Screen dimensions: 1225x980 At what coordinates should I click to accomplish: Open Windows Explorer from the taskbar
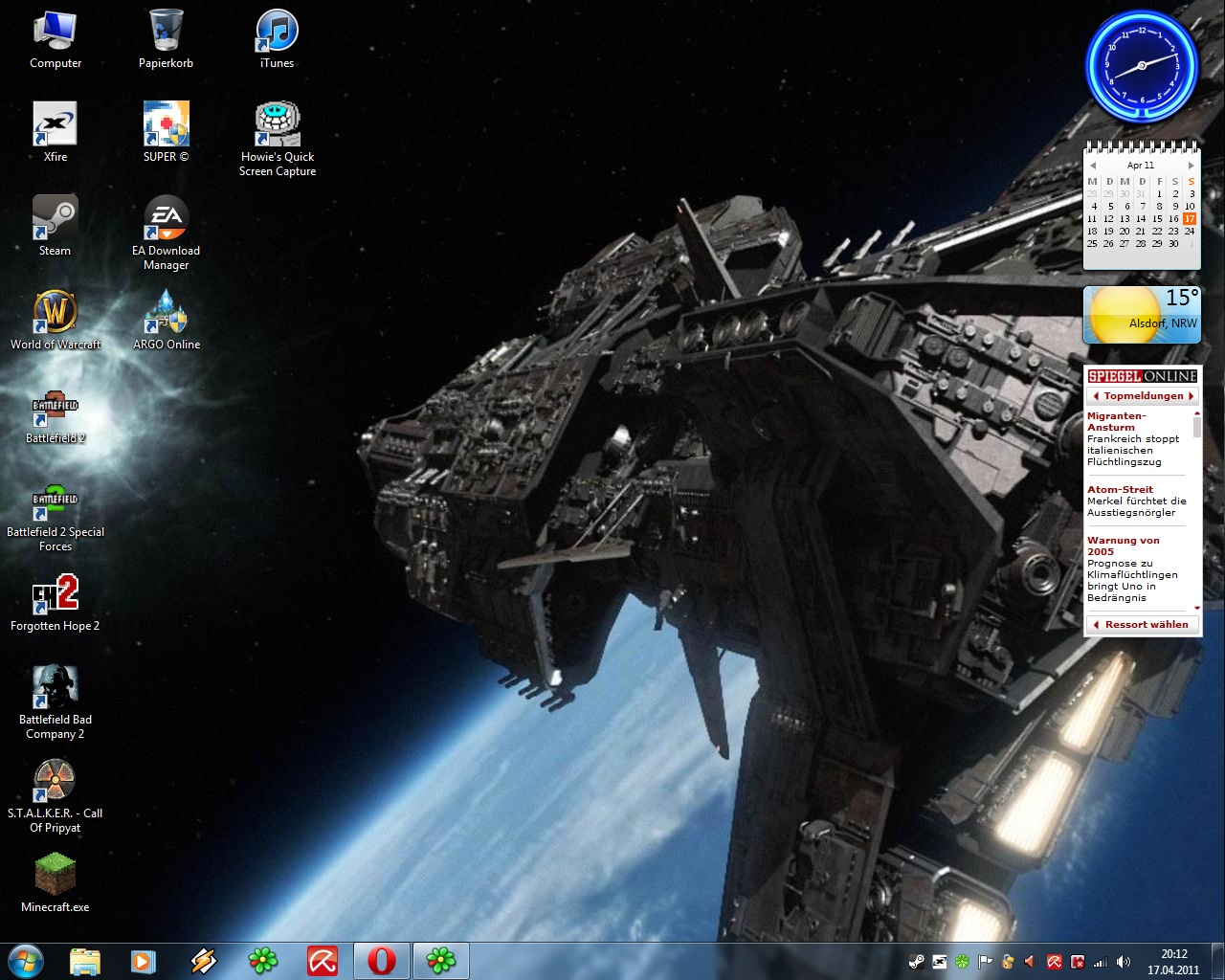[85, 961]
